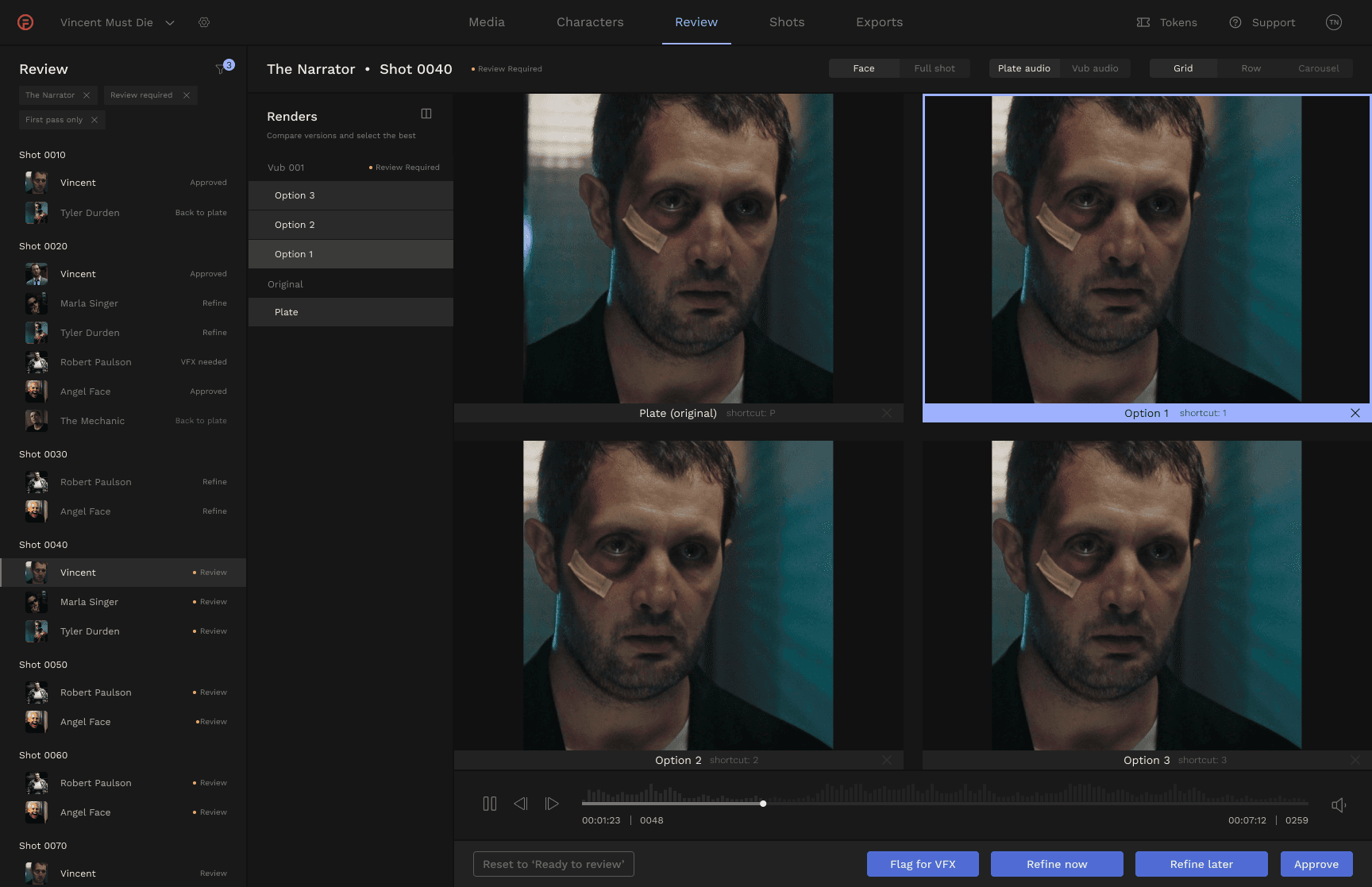Viewport: 1372px width, 887px height.
Task: Open the review filter icon with badge
Action: pos(224,67)
